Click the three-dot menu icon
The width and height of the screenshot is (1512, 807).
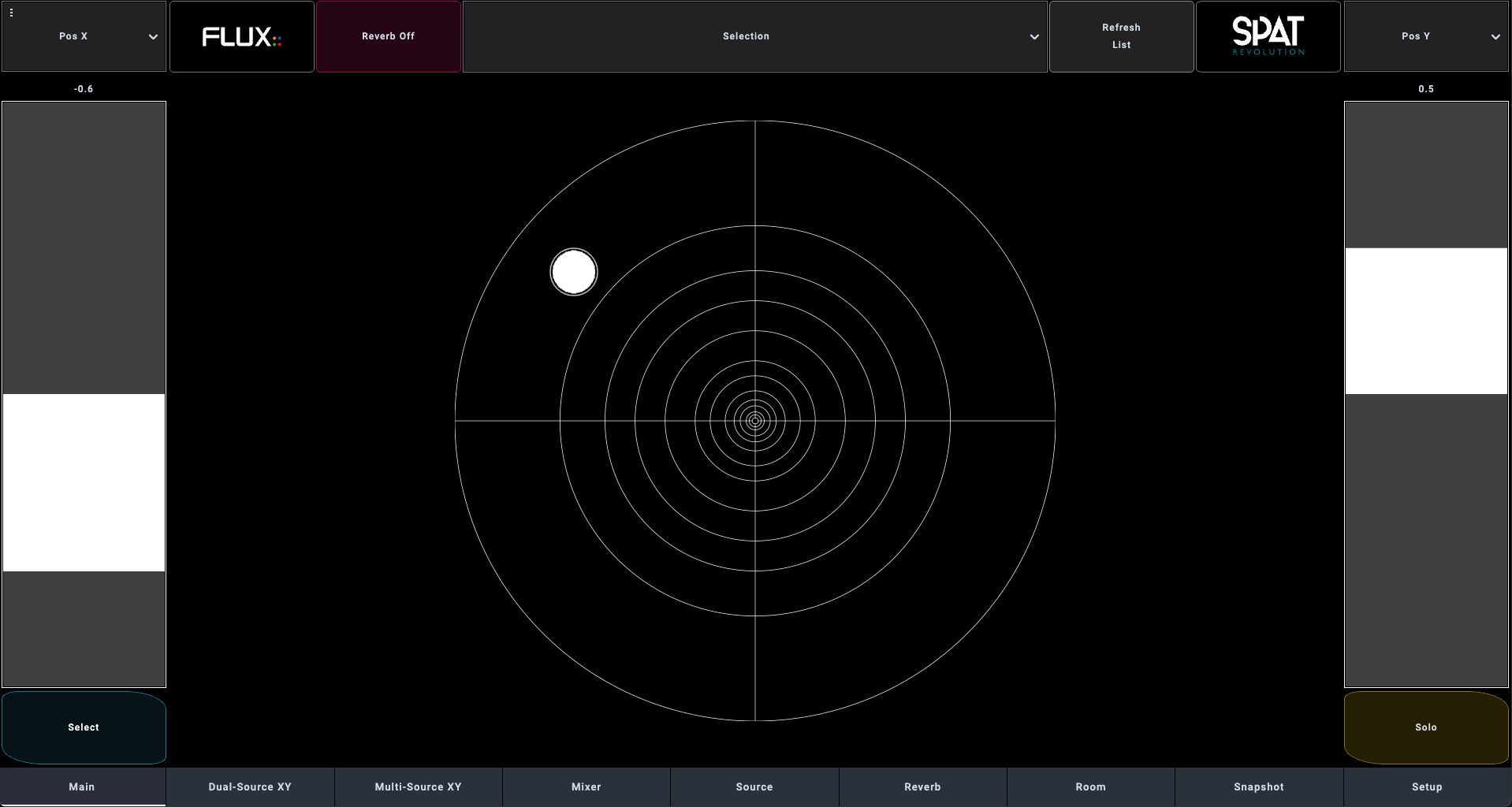pos(11,13)
